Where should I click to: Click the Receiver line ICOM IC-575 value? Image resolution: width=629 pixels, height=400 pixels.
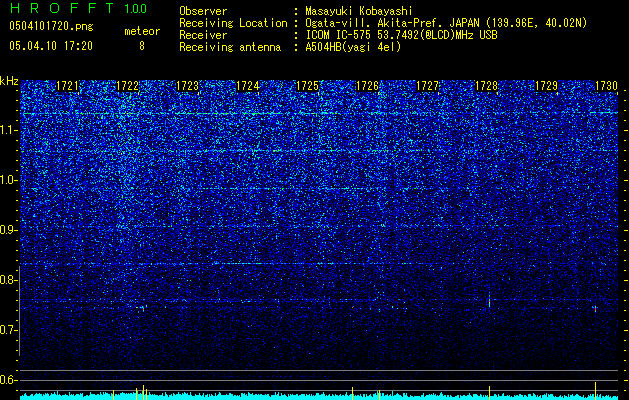pos(401,35)
